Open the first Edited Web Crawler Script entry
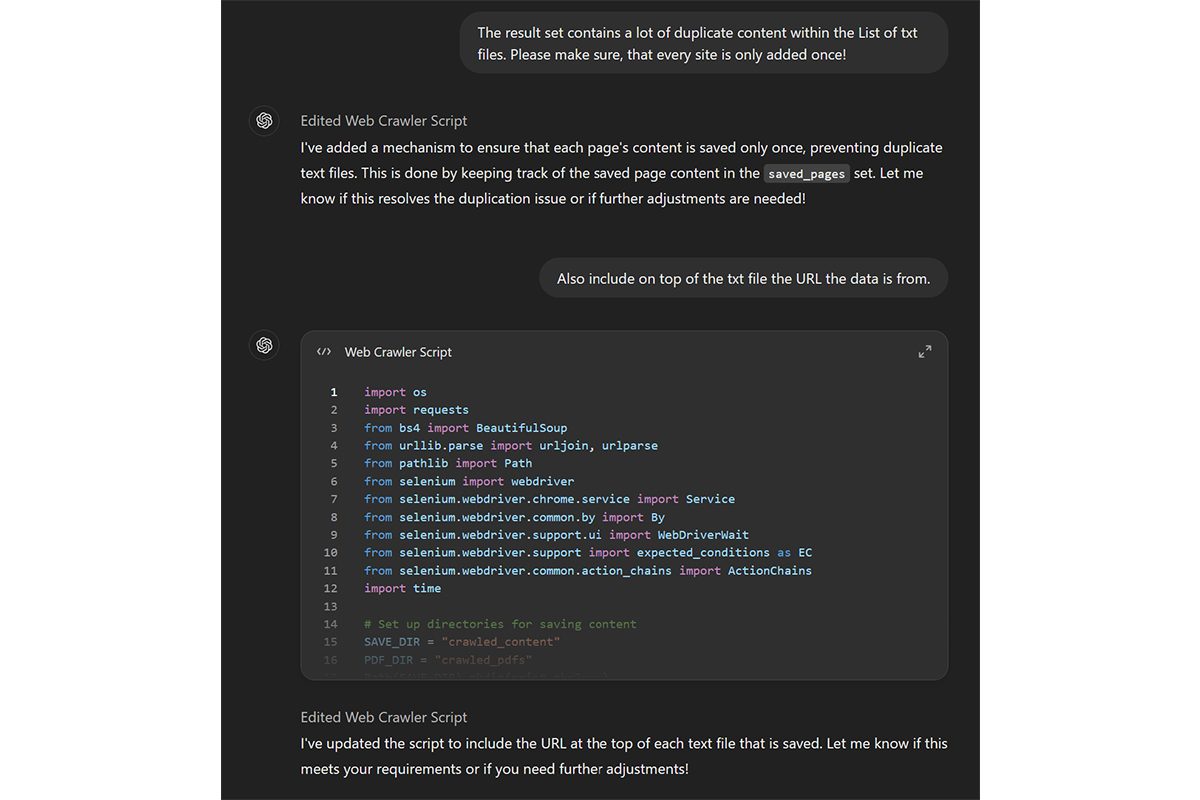This screenshot has width=1200, height=800. [383, 120]
